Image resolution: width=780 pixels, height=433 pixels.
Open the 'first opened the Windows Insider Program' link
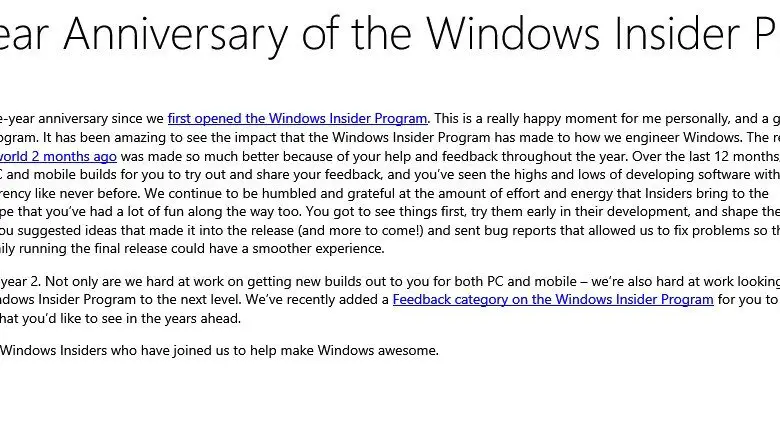[x=297, y=118]
